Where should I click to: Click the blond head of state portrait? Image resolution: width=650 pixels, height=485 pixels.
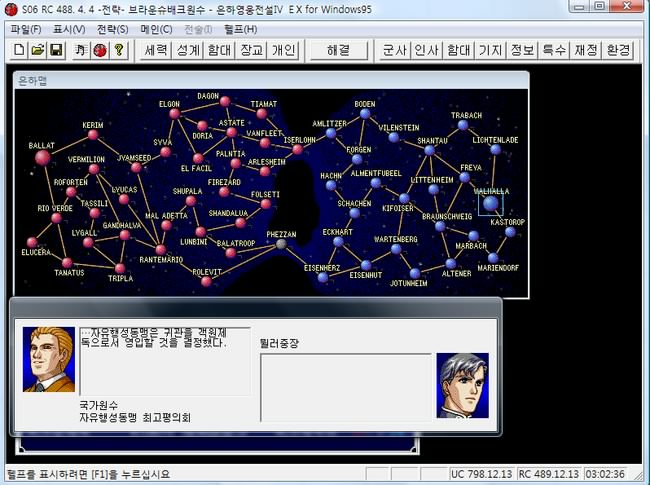(49, 359)
